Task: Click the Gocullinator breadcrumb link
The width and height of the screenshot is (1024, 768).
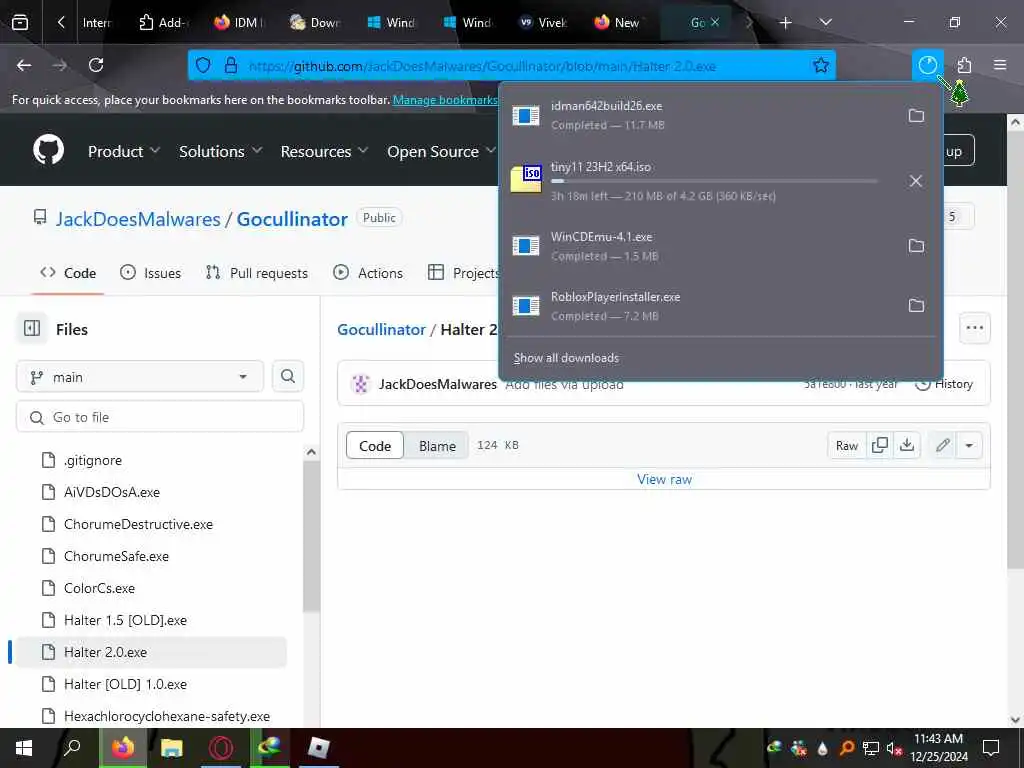Action: [x=381, y=329]
